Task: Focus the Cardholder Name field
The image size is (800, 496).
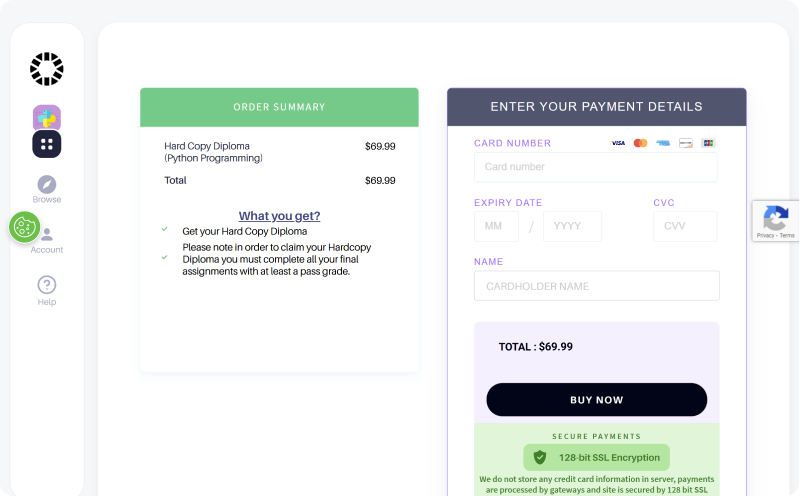Action: point(597,286)
